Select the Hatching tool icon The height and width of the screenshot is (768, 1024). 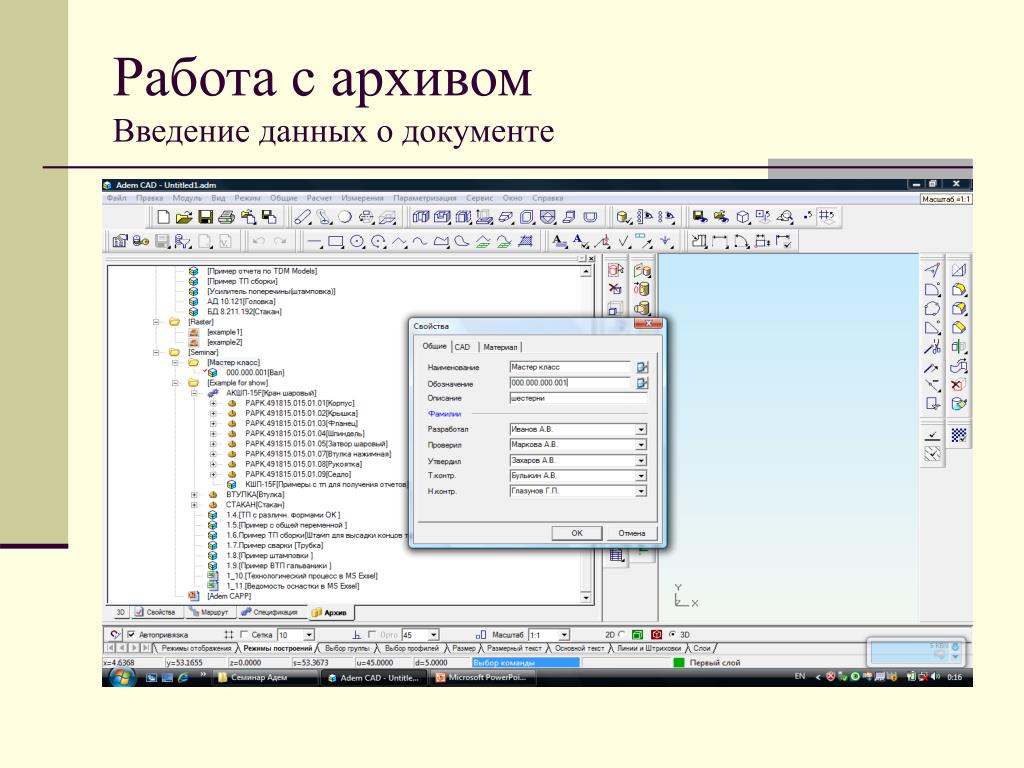[x=525, y=242]
